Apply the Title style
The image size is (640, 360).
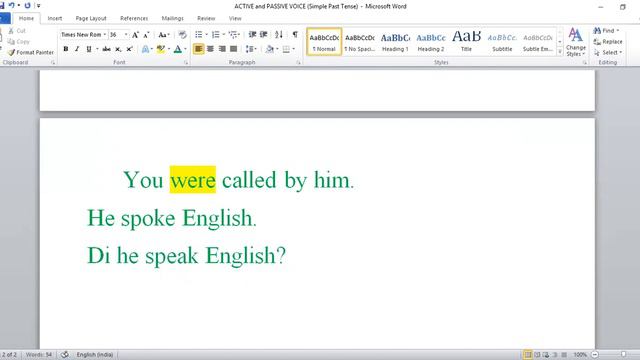466,42
